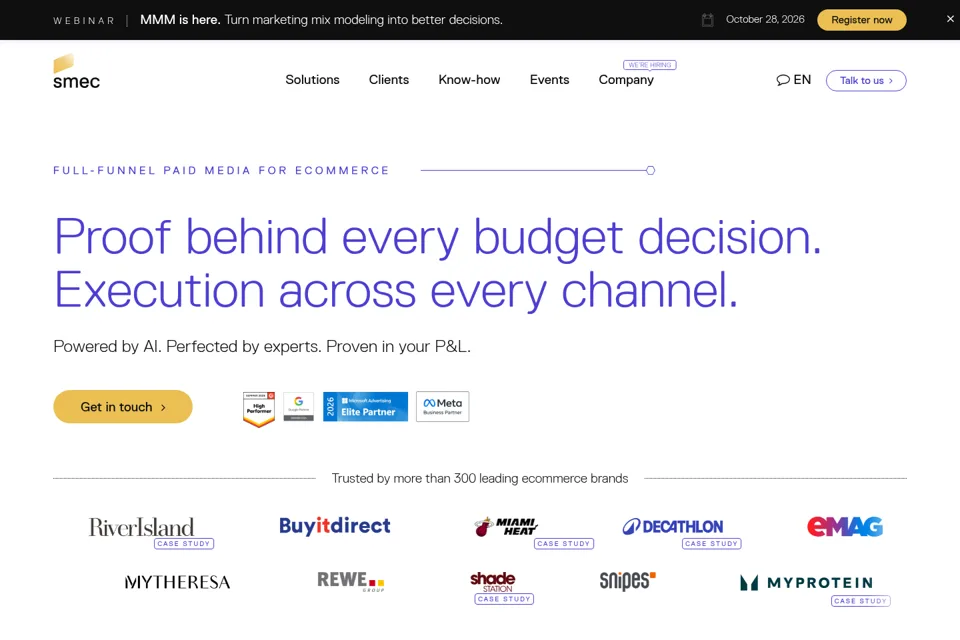Click the Miami Heat logo
The image size is (960, 640).
(506, 526)
